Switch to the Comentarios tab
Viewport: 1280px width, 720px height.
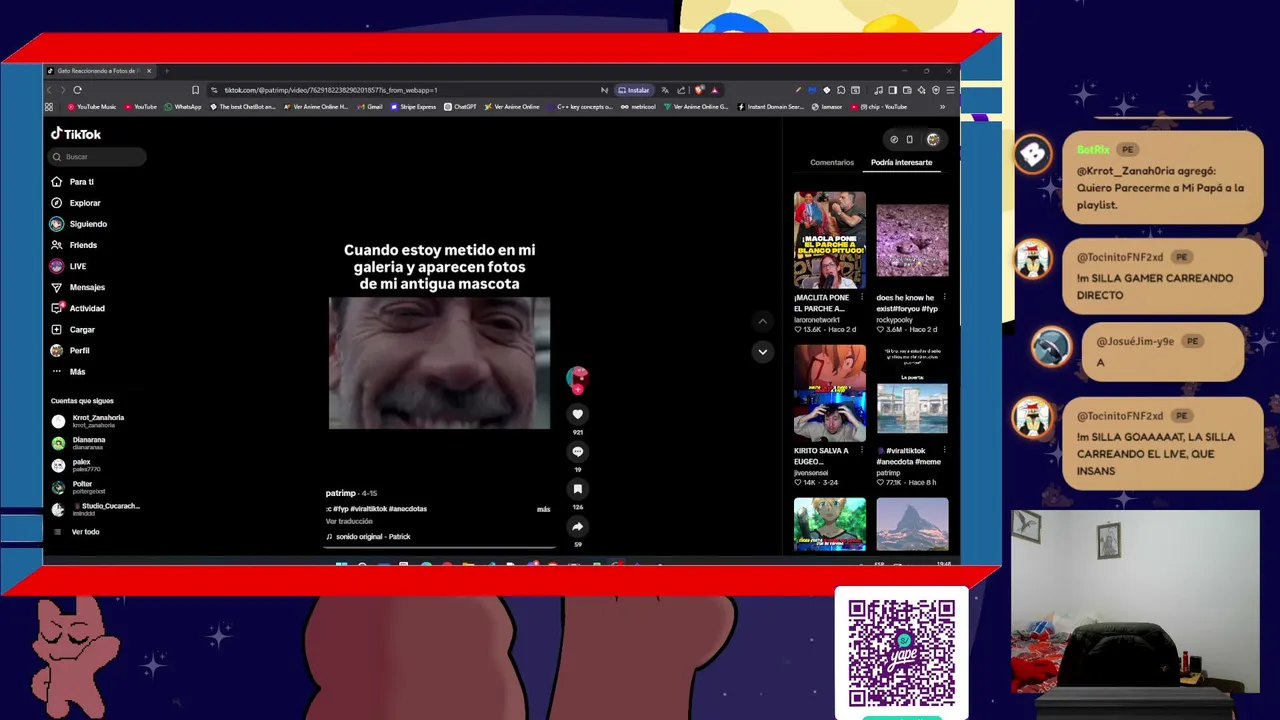pyautogui.click(x=832, y=162)
